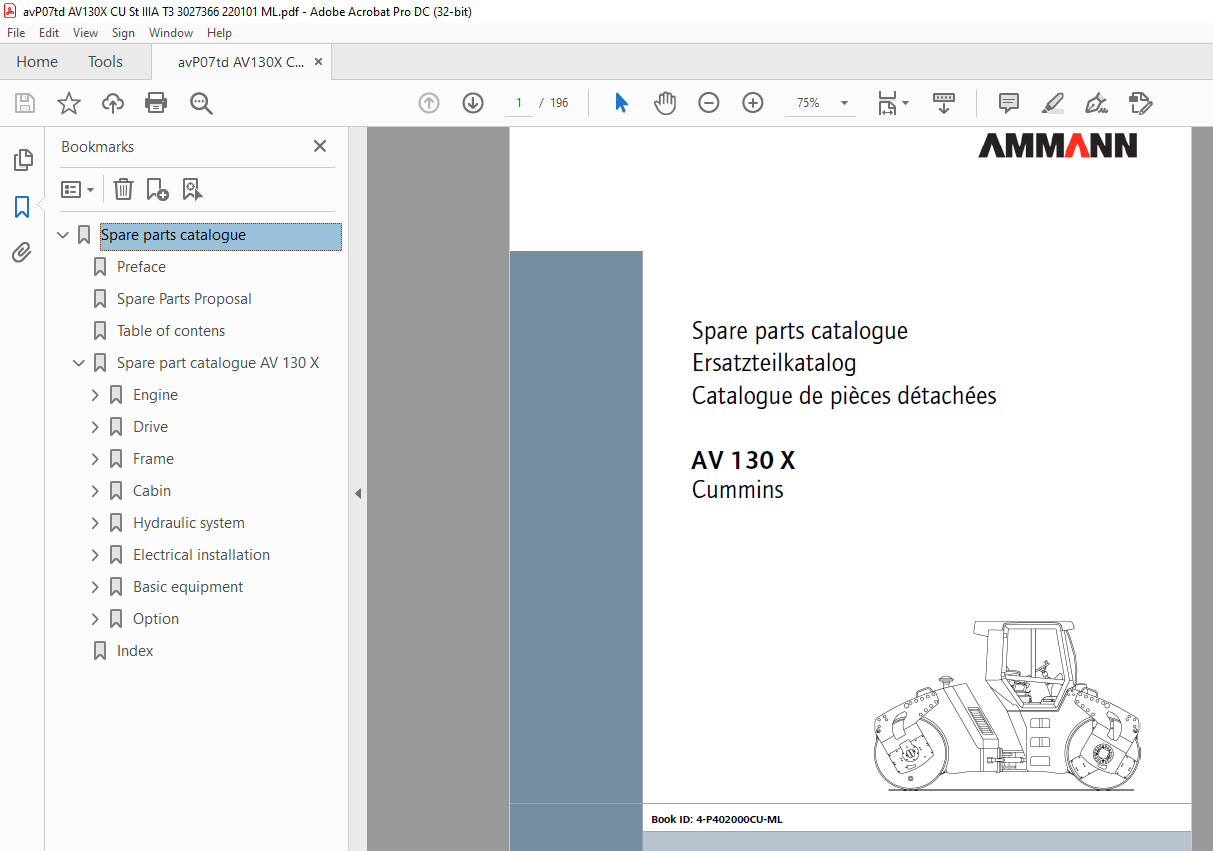Go to the previous page

(x=429, y=103)
